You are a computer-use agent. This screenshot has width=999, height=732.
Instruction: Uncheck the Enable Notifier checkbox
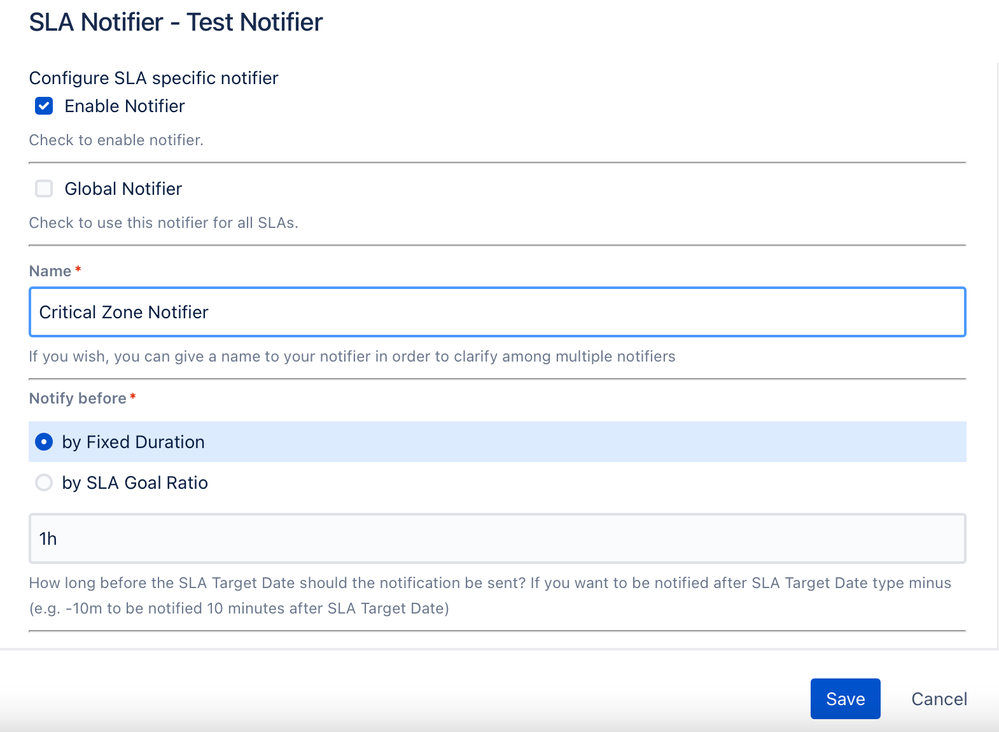[44, 106]
